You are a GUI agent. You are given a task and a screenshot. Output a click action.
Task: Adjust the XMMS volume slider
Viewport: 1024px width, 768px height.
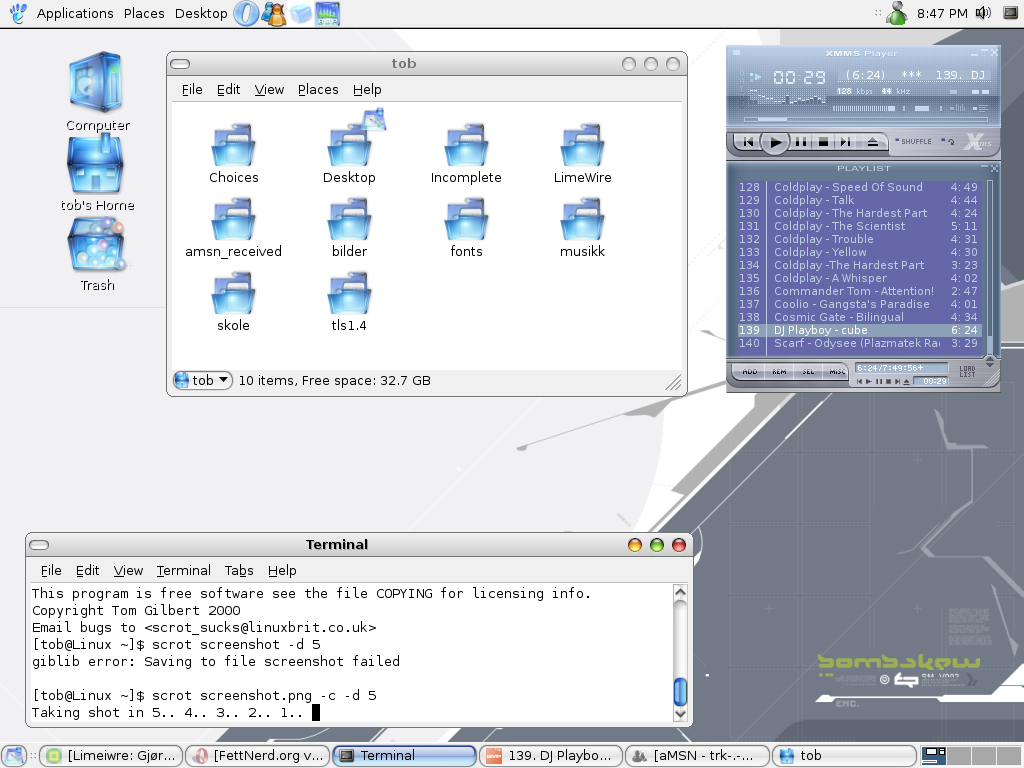click(x=866, y=108)
